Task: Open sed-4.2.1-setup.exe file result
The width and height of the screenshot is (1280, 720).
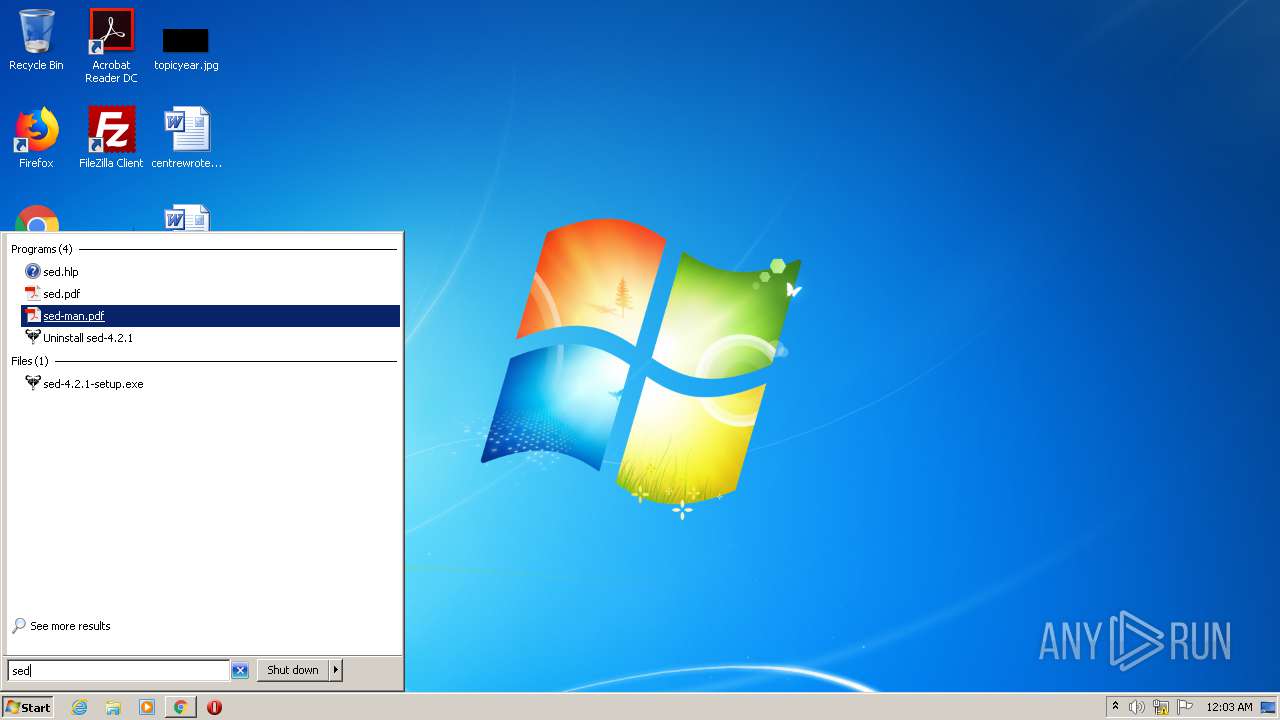Action: pyautogui.click(x=211, y=384)
